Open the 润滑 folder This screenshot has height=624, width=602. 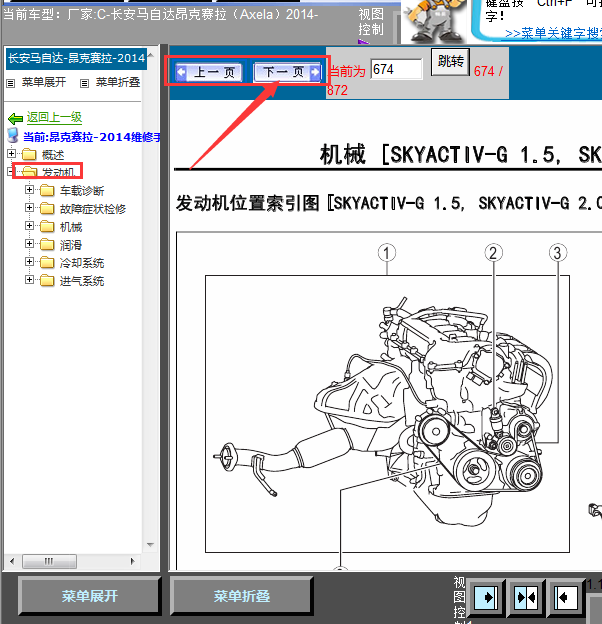pyautogui.click(x=71, y=245)
